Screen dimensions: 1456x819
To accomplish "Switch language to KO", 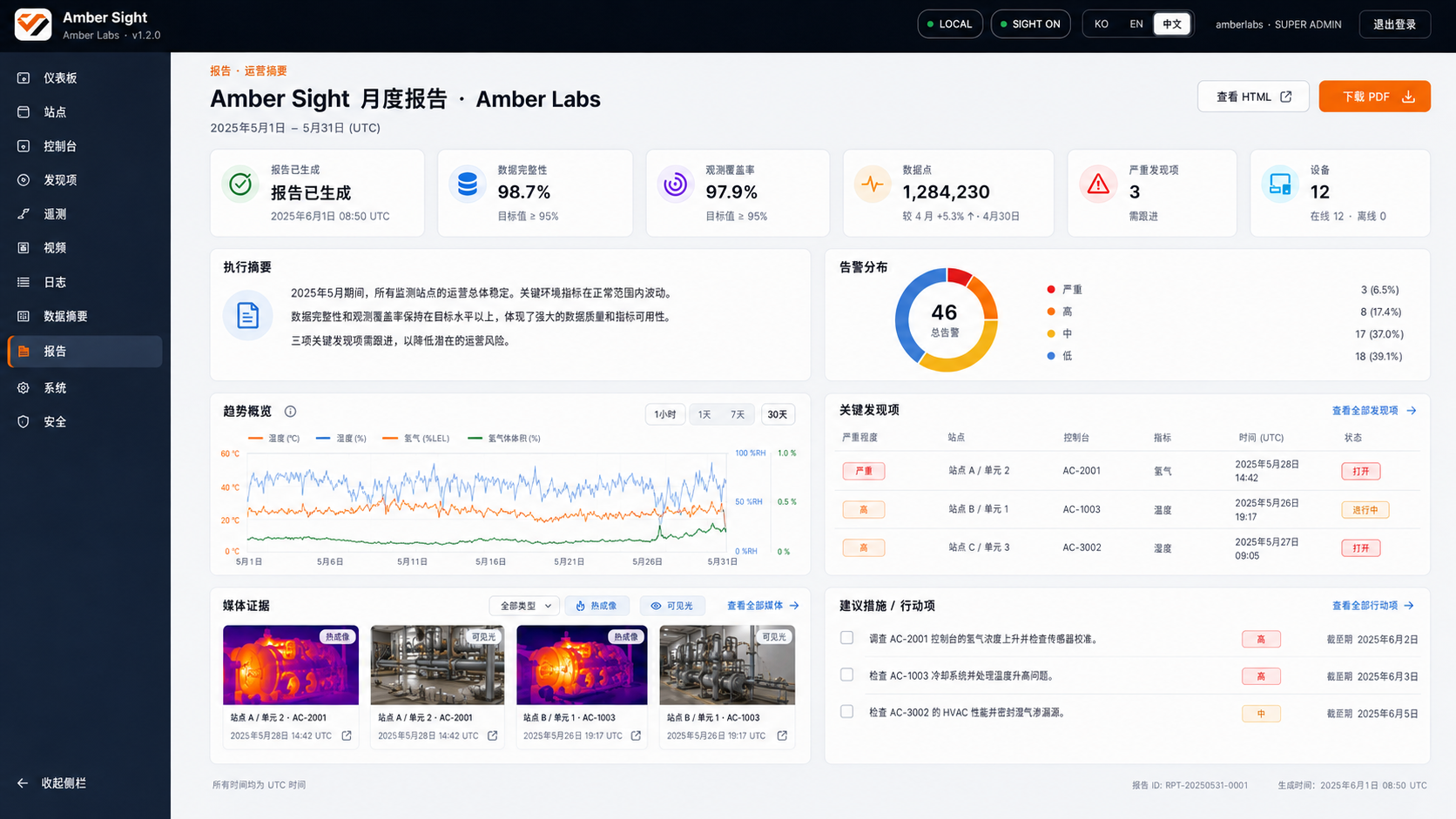I will tap(1102, 24).
